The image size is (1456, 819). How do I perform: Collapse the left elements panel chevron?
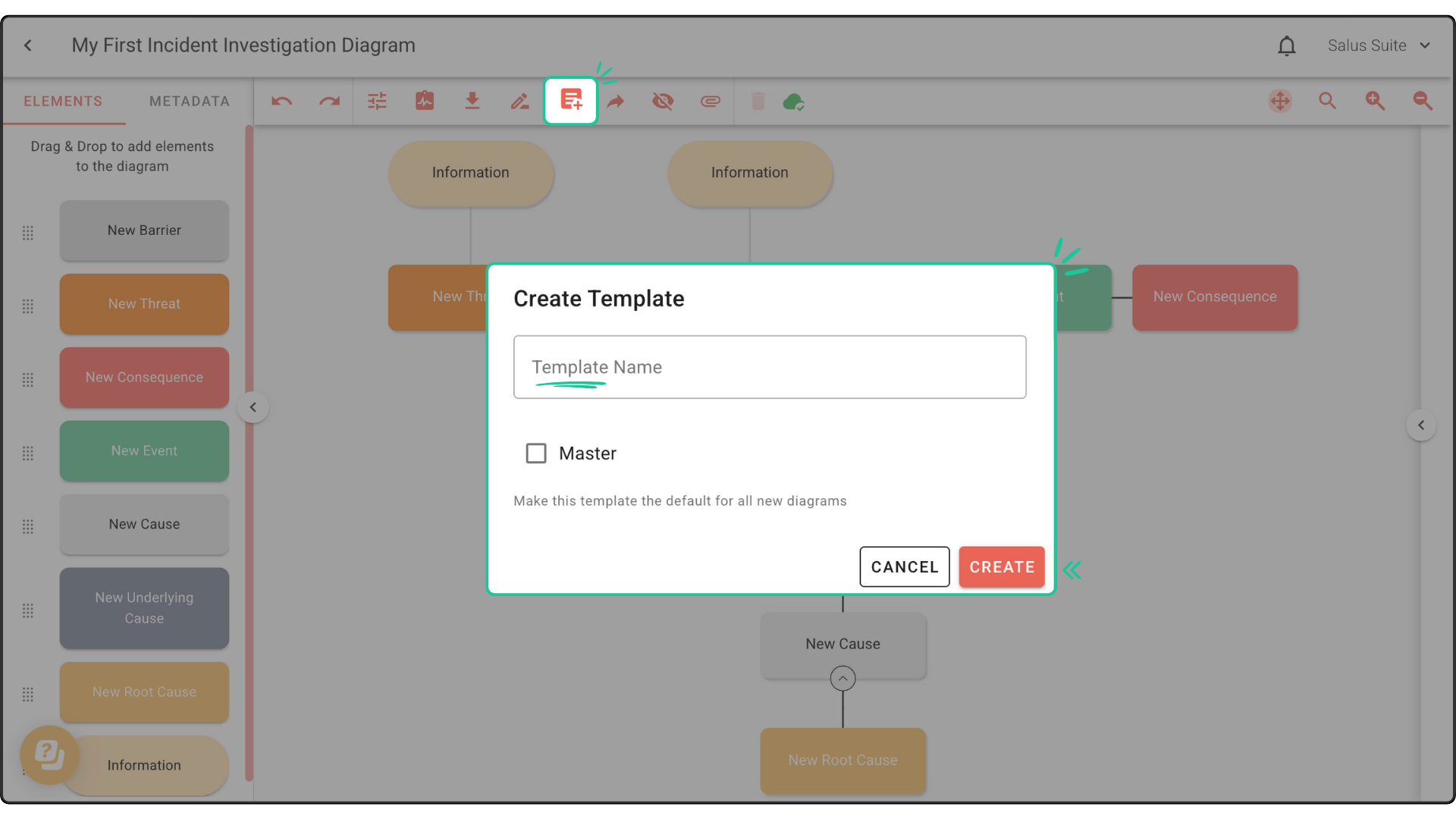[x=253, y=407]
